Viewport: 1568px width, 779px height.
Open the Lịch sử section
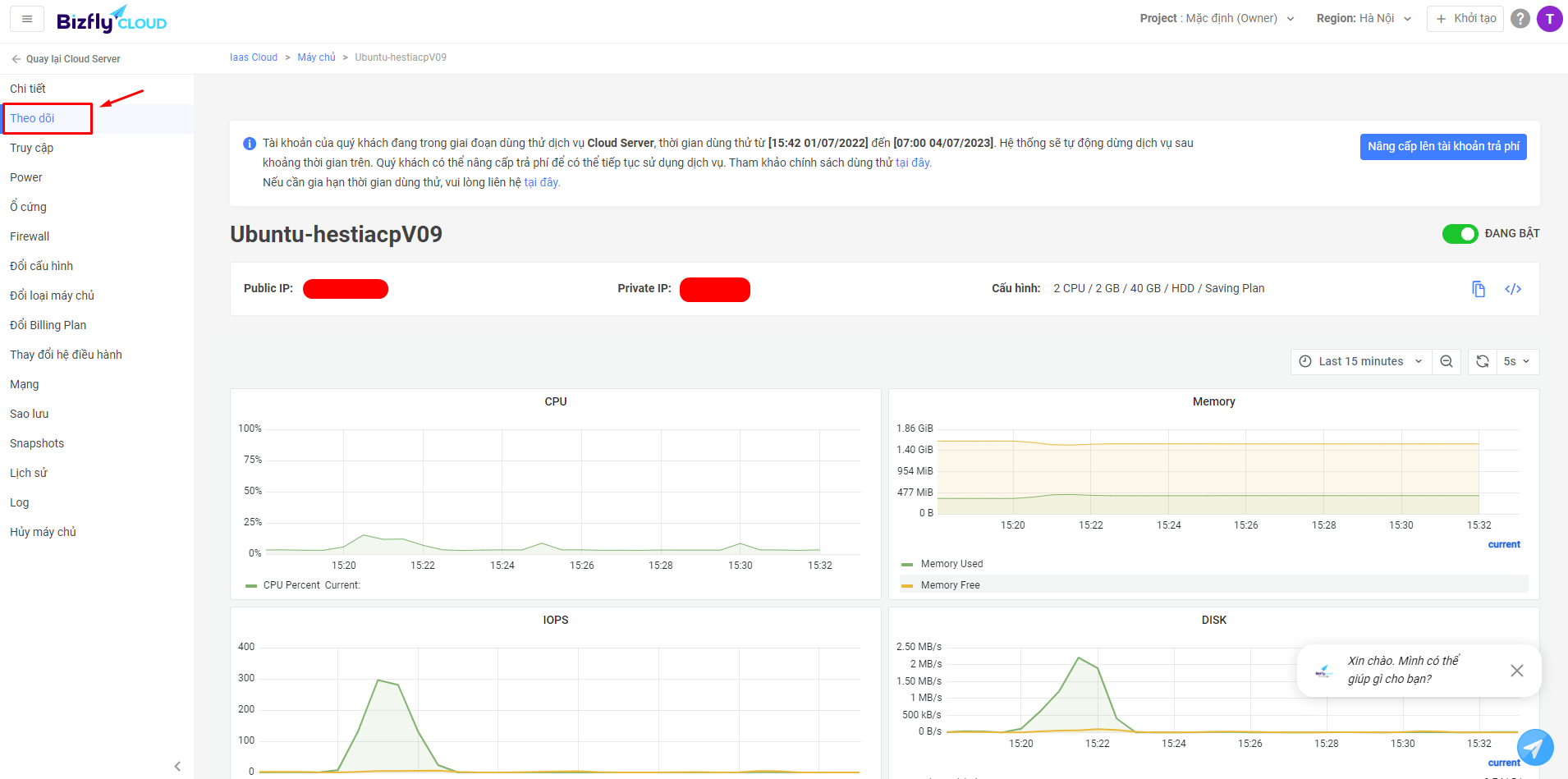point(97,473)
